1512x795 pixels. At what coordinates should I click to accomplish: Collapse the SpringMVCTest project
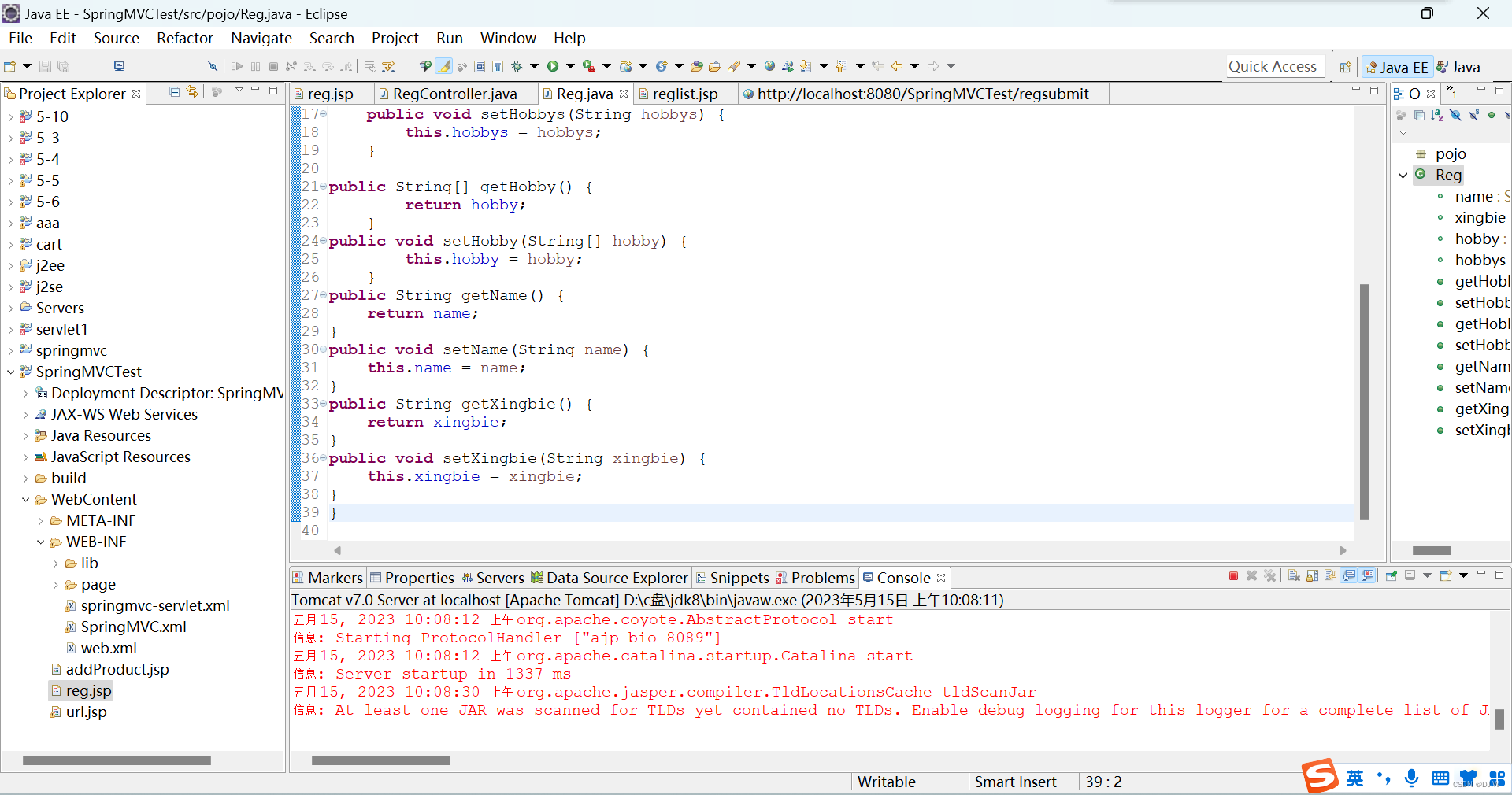point(9,372)
